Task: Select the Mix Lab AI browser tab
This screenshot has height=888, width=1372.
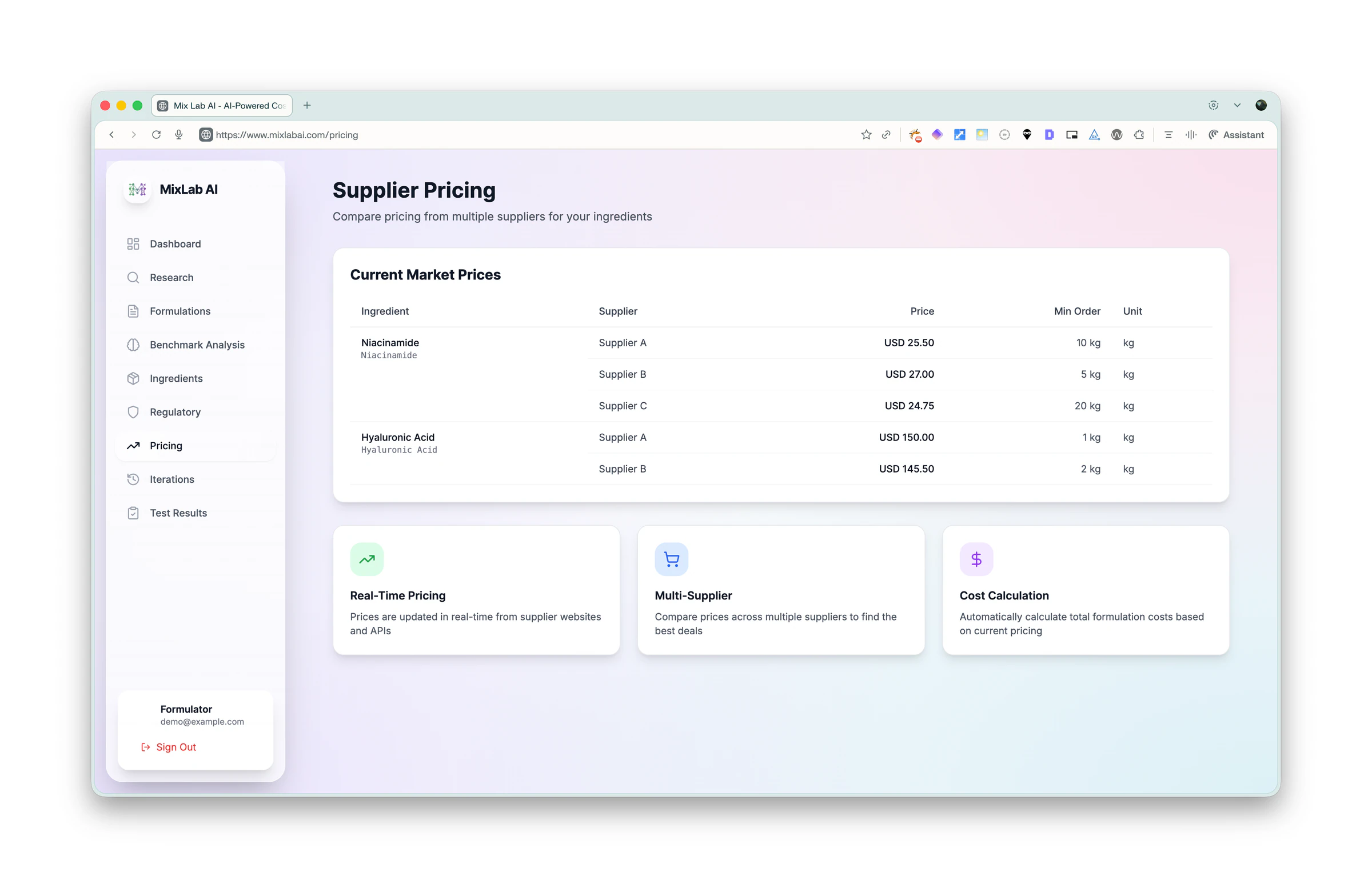Action: pos(222,106)
